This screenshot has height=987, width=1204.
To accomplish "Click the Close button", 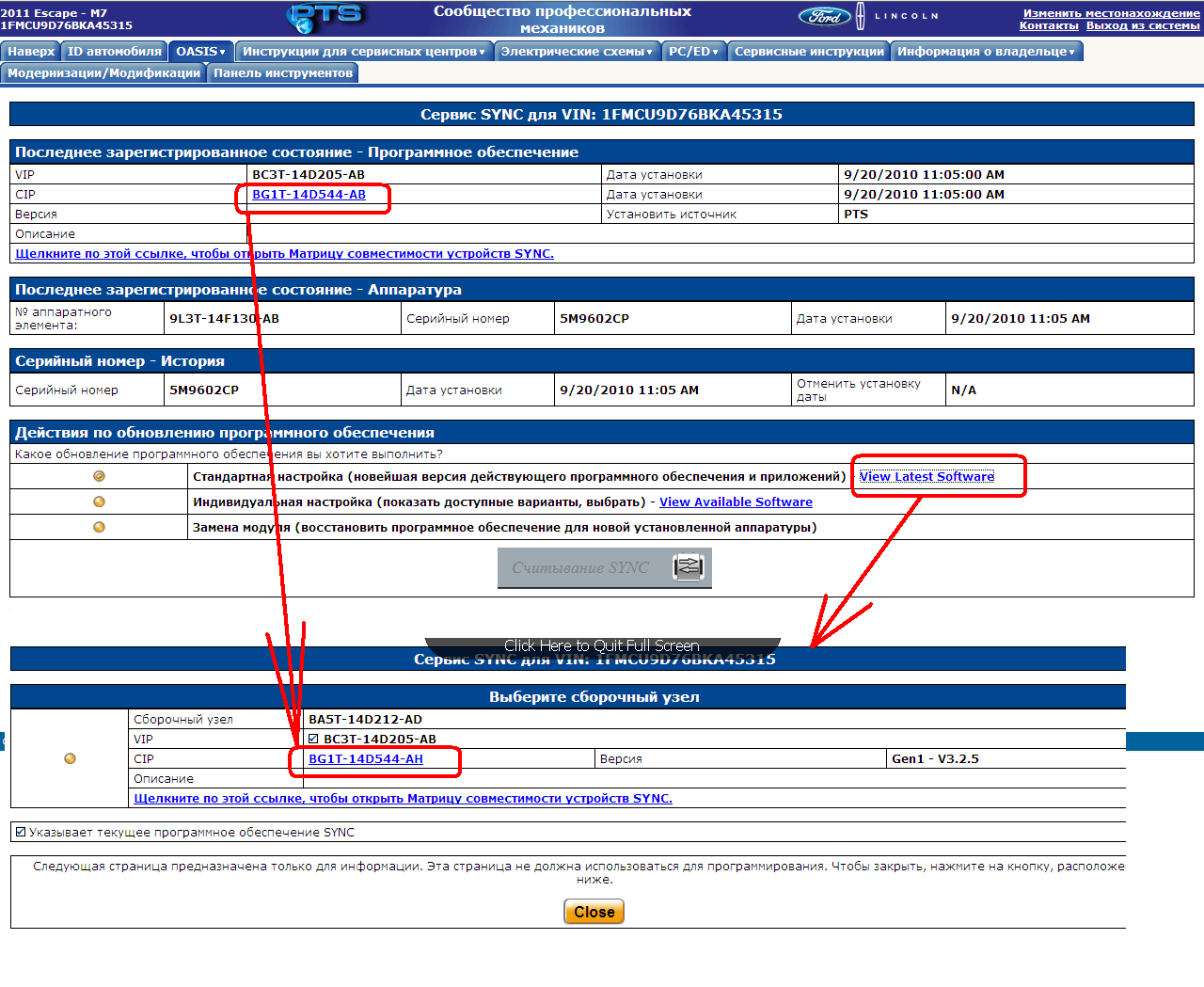I will [594, 912].
